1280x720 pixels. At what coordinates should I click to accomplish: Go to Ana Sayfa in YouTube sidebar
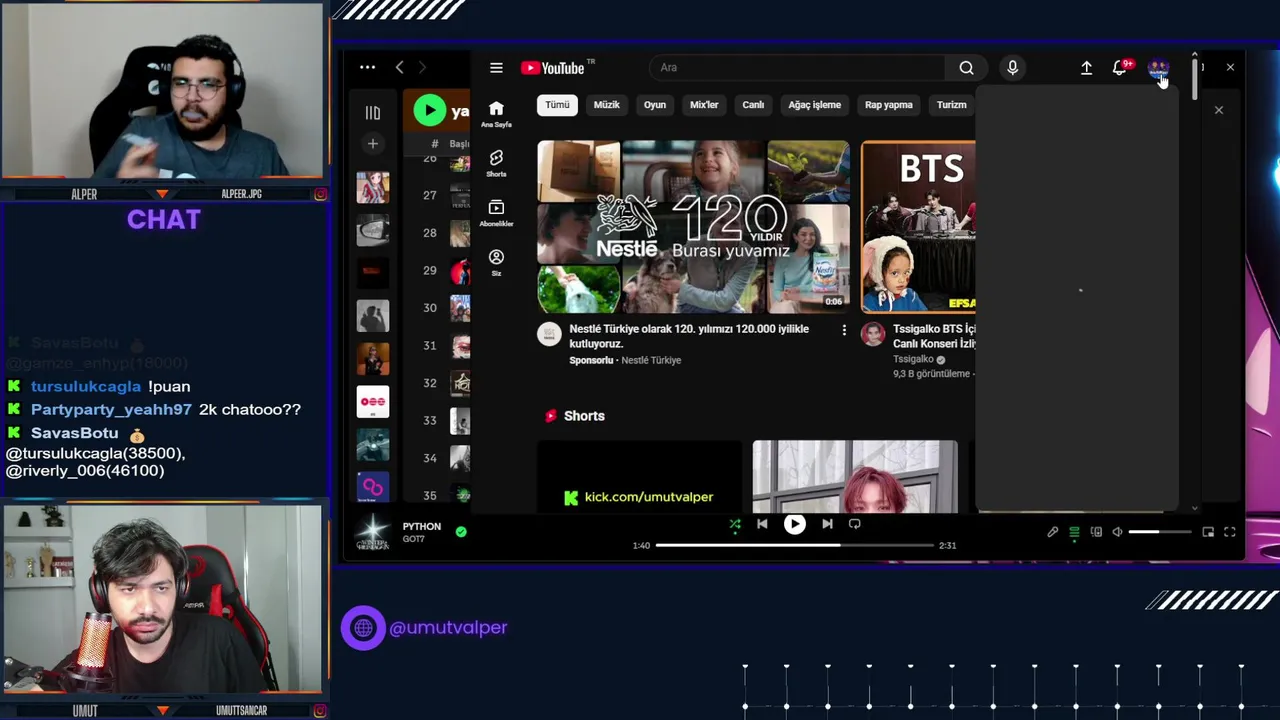496,114
